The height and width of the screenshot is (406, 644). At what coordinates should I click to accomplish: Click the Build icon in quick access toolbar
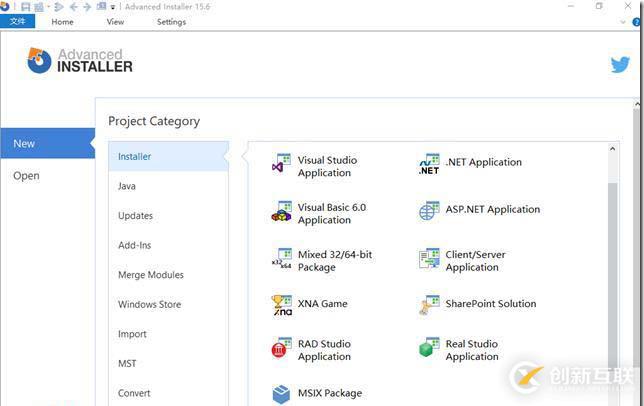point(39,7)
